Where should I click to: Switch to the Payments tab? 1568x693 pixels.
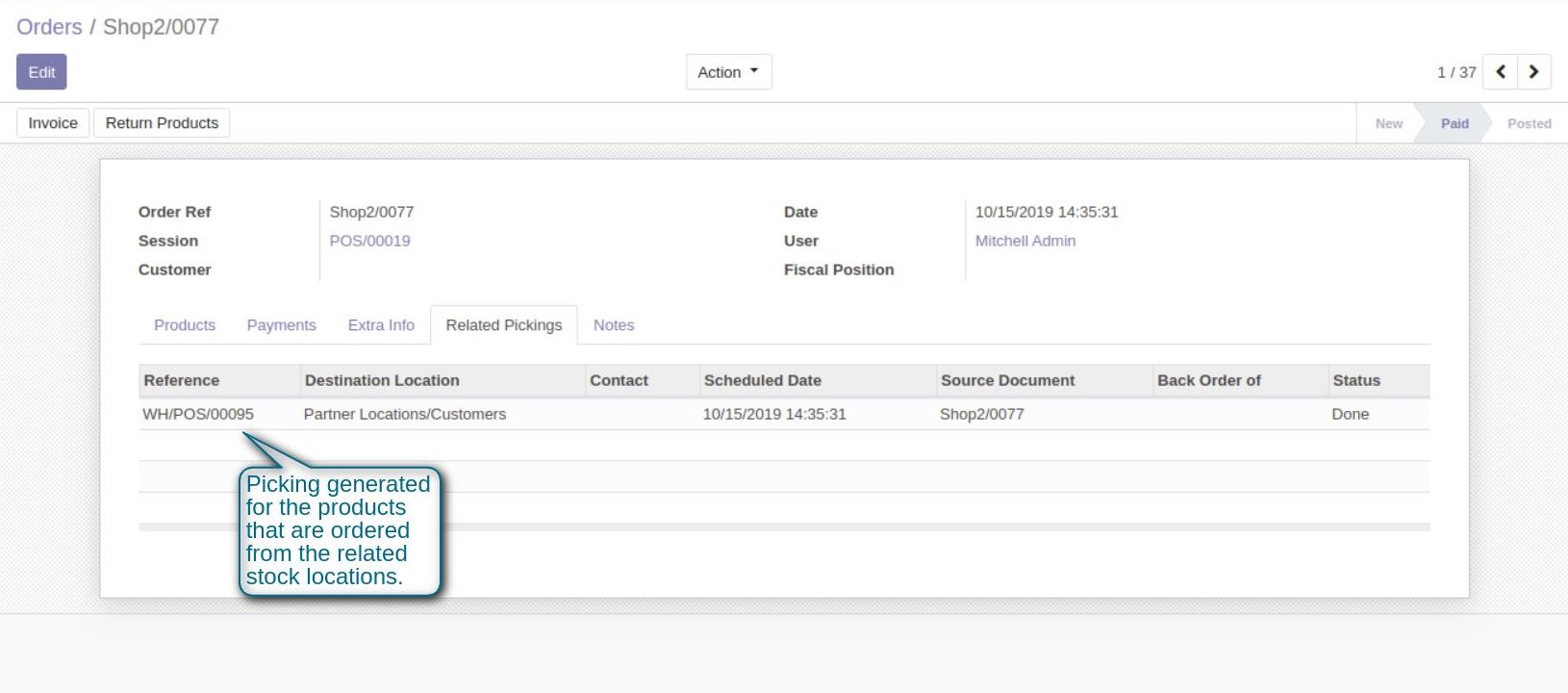(x=281, y=325)
